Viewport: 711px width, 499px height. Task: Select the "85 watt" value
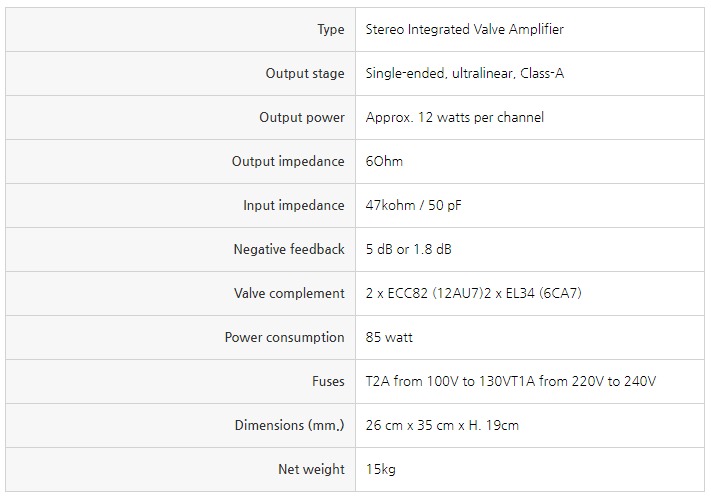click(389, 338)
